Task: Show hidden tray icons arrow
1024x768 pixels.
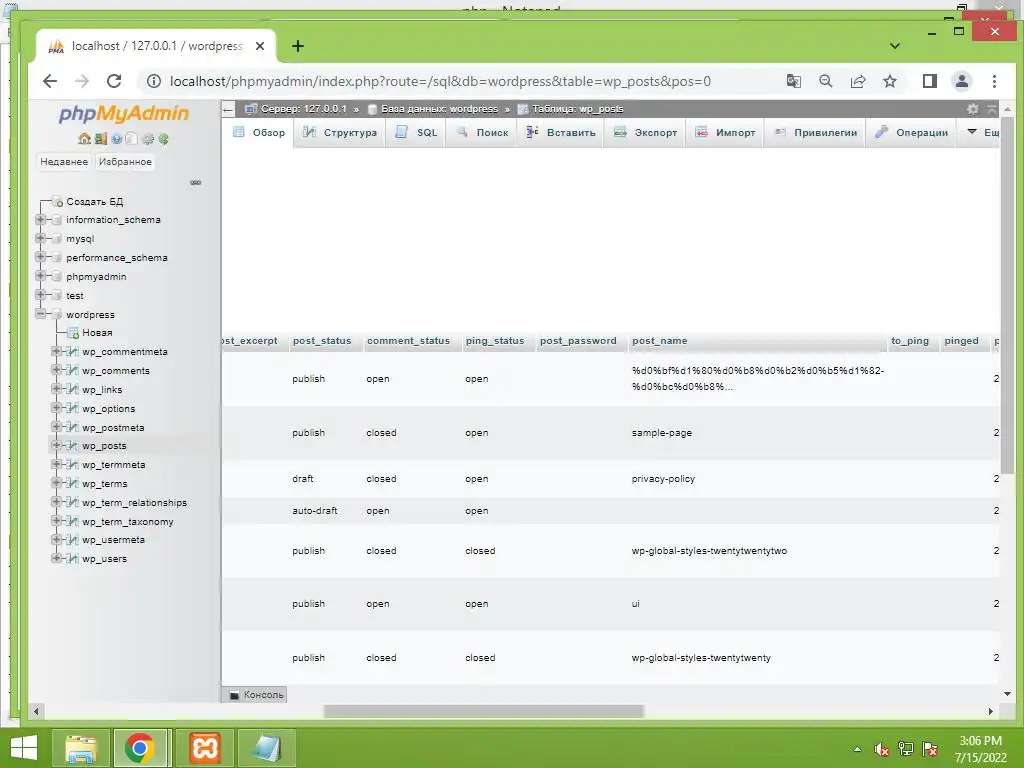Action: (x=857, y=749)
